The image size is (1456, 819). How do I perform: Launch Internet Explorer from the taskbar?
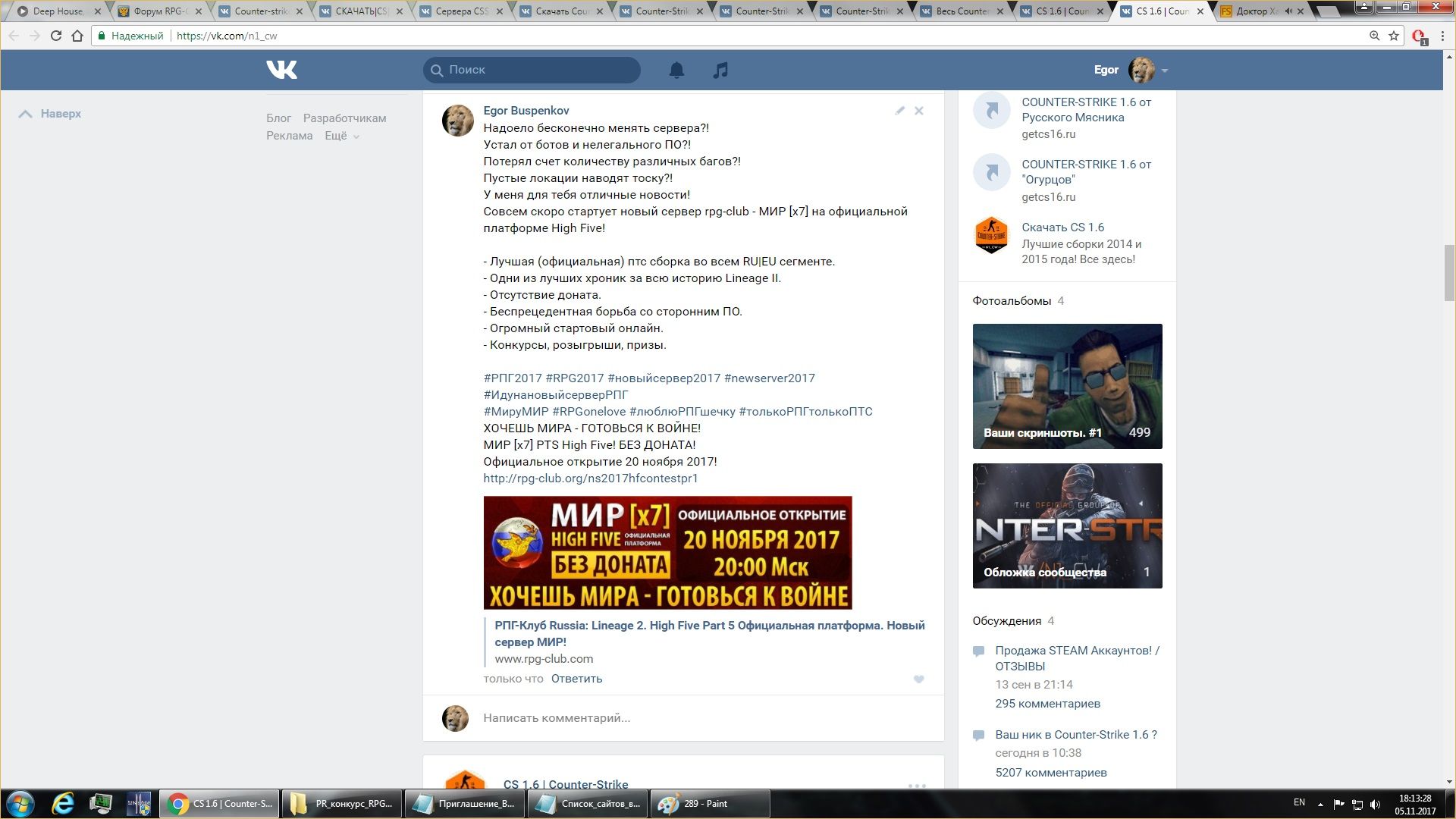63,804
